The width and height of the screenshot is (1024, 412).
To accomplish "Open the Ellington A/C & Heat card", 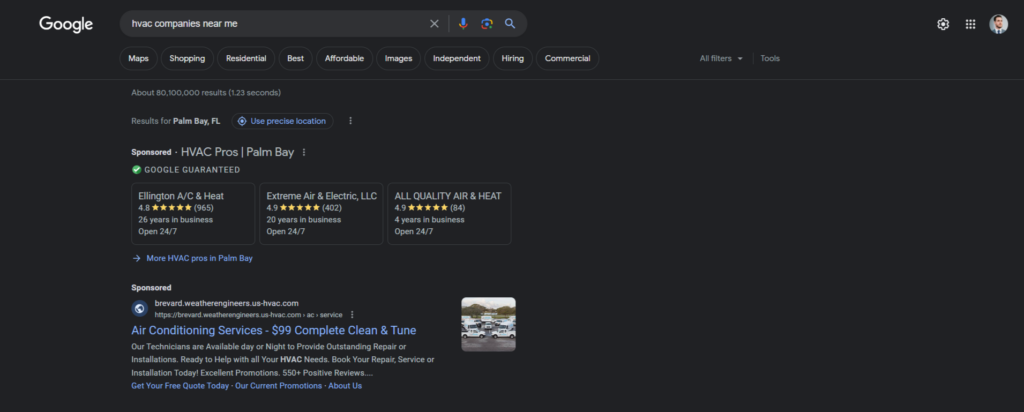I will click(x=193, y=214).
